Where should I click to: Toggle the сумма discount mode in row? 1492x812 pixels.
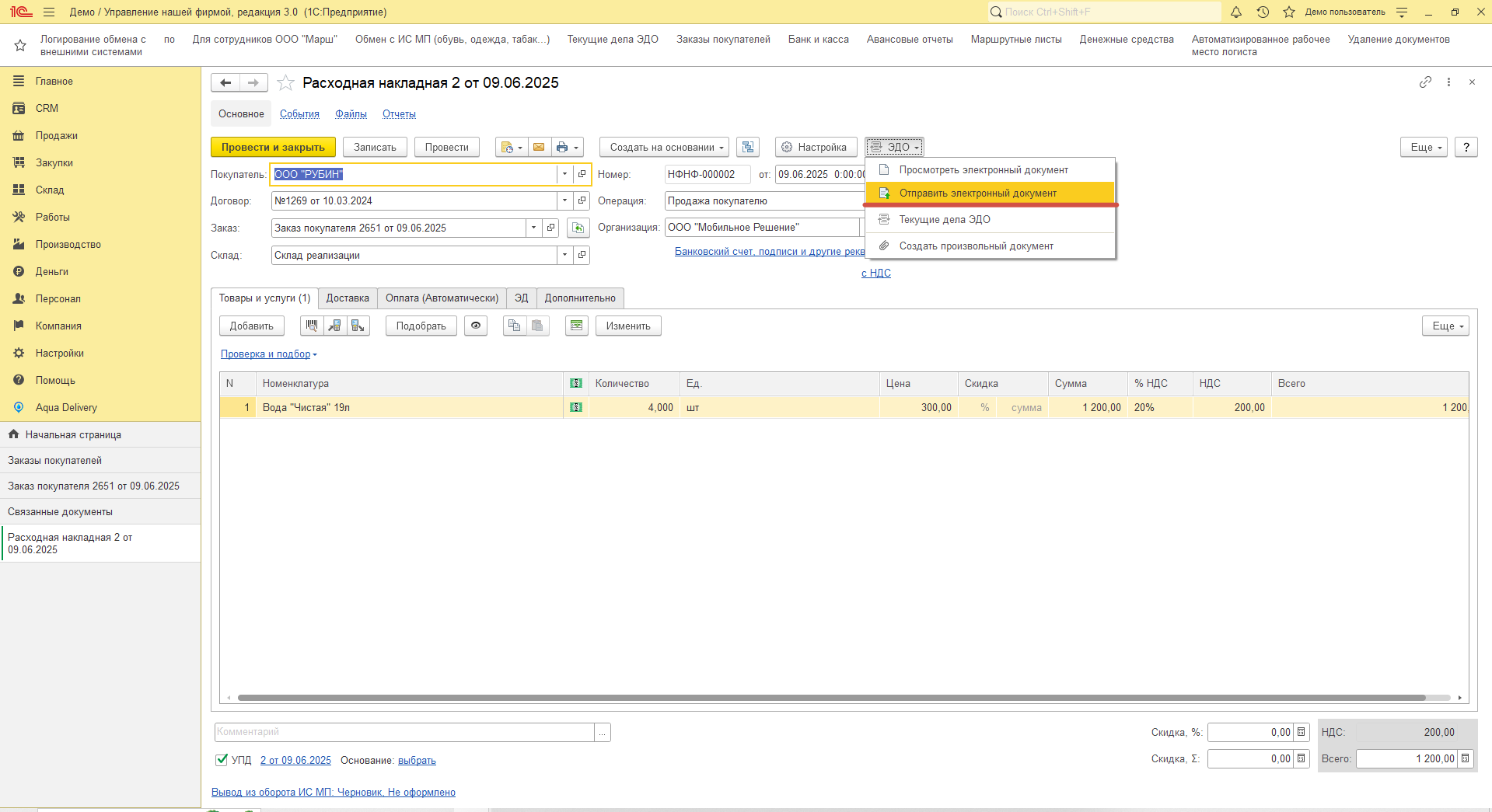pyautogui.click(x=1026, y=407)
